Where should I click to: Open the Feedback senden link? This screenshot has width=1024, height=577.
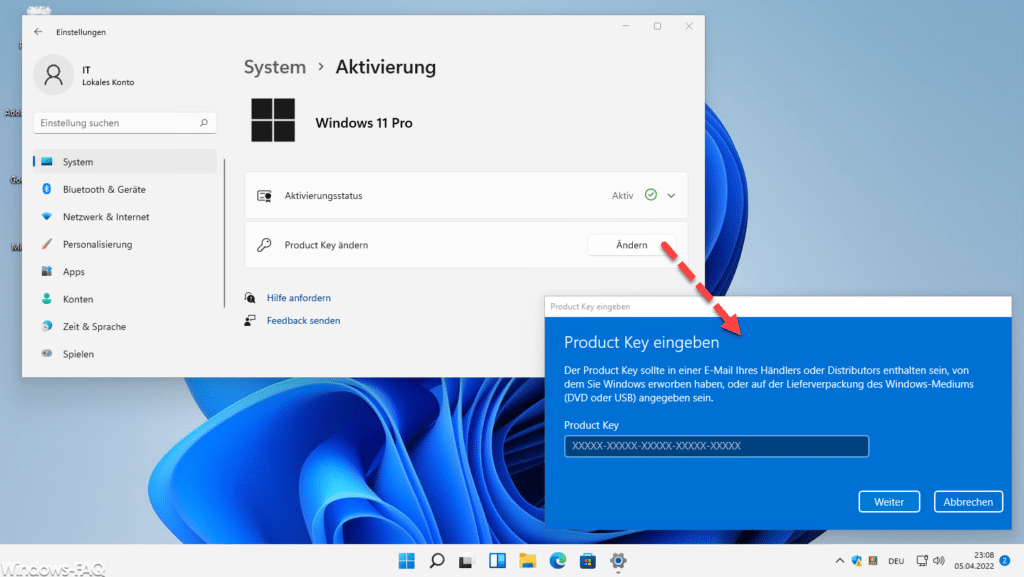pos(303,320)
